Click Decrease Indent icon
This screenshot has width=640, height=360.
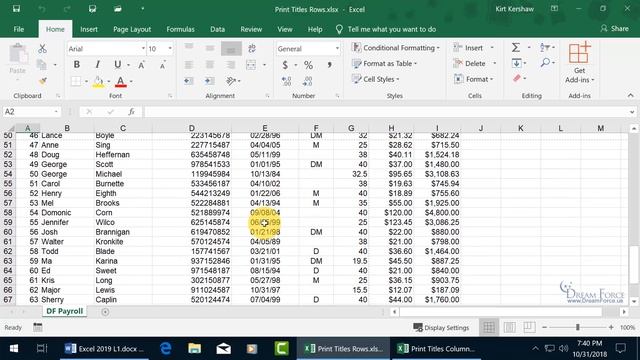coord(189,81)
